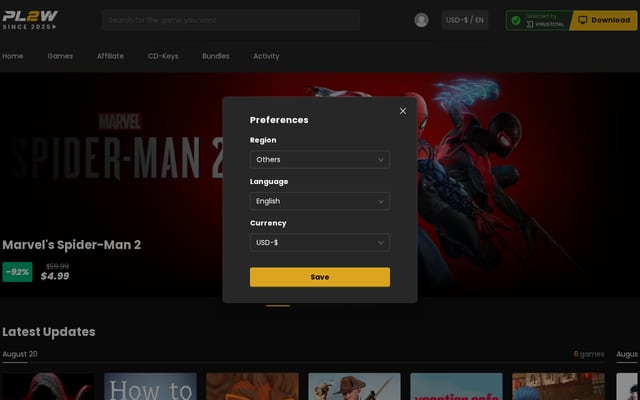Focus the game search field
The image size is (640, 400).
tap(231, 20)
